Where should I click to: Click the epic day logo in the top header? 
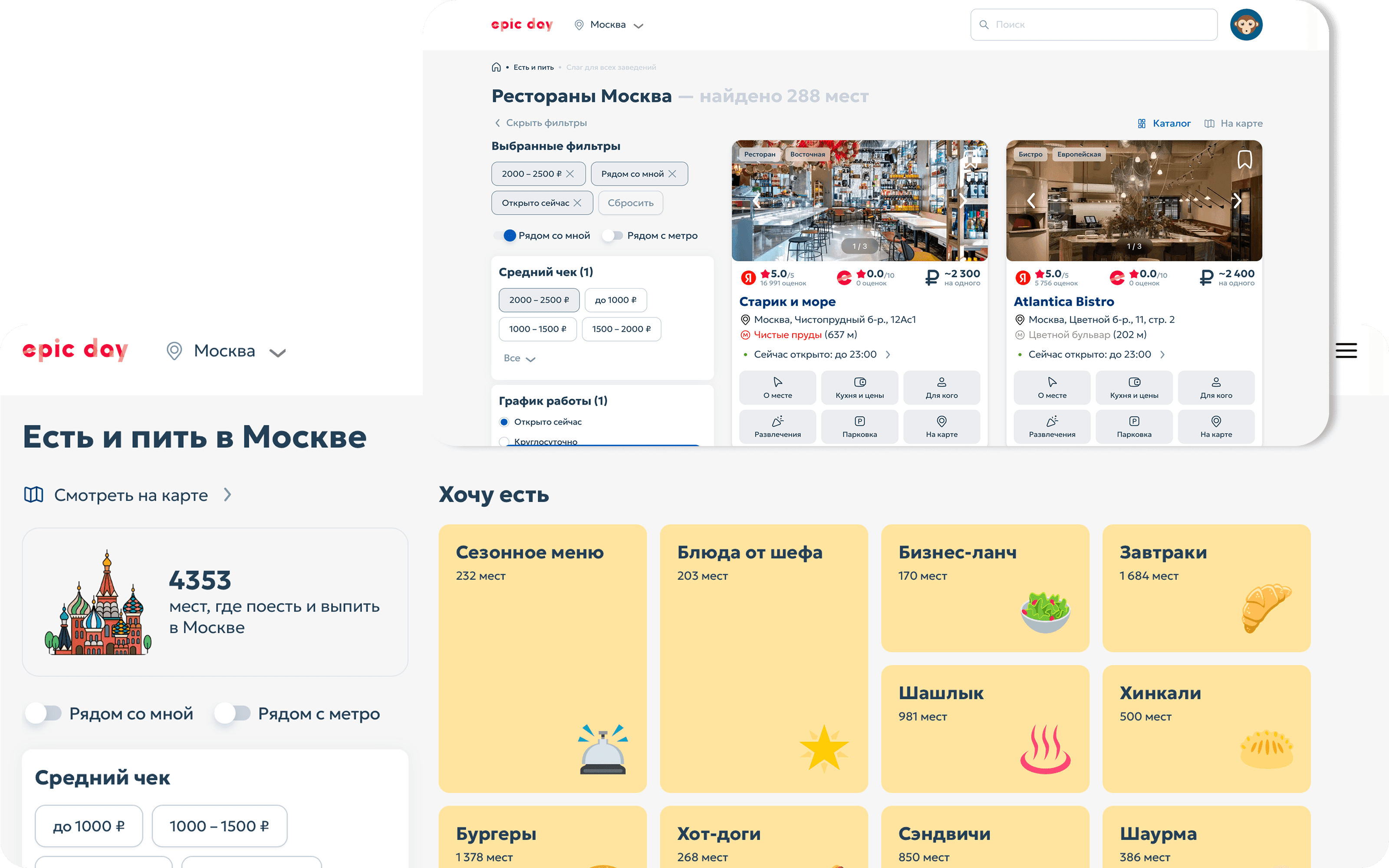(522, 25)
